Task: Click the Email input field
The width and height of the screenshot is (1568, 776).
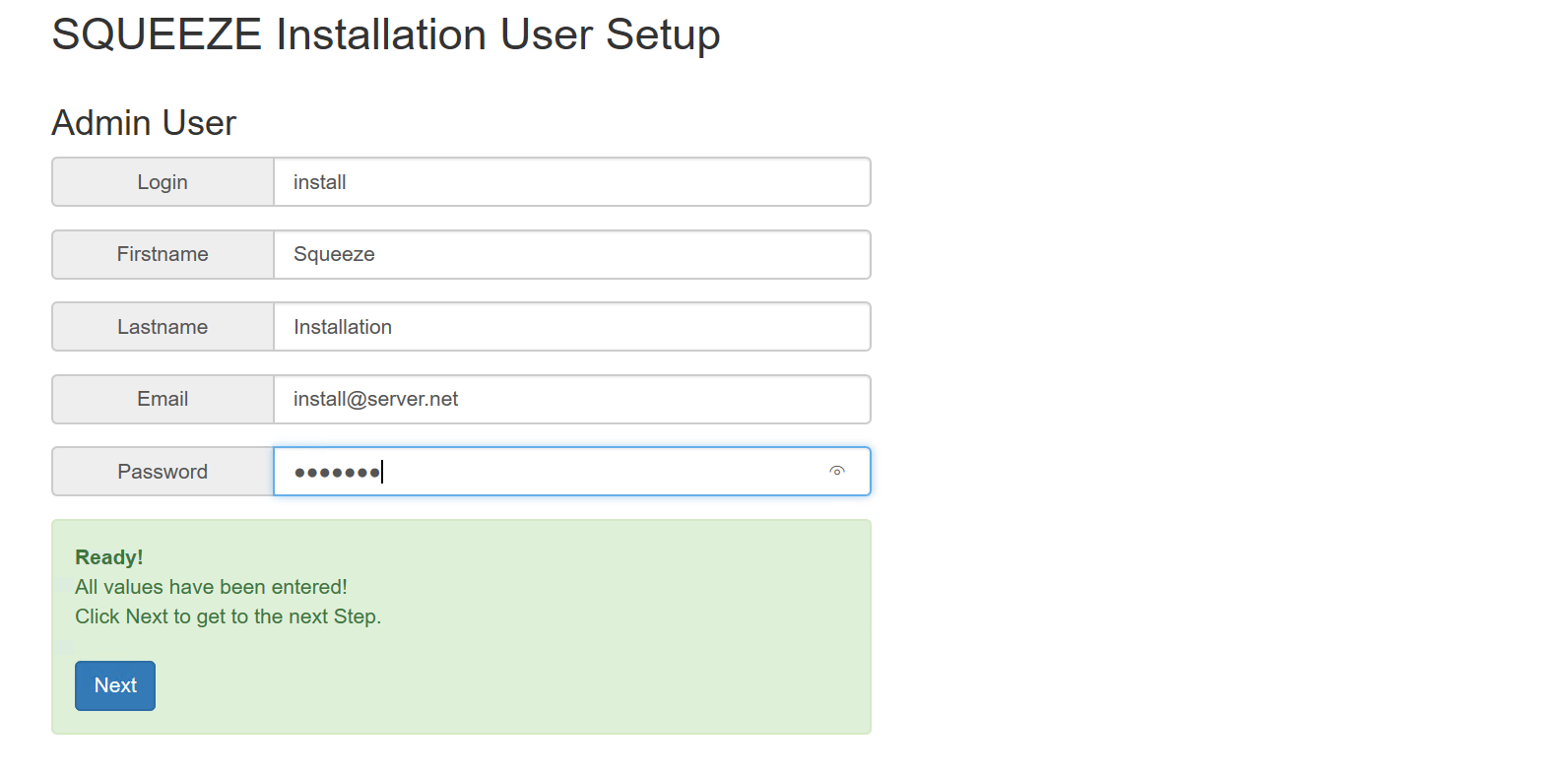Action: [x=571, y=399]
